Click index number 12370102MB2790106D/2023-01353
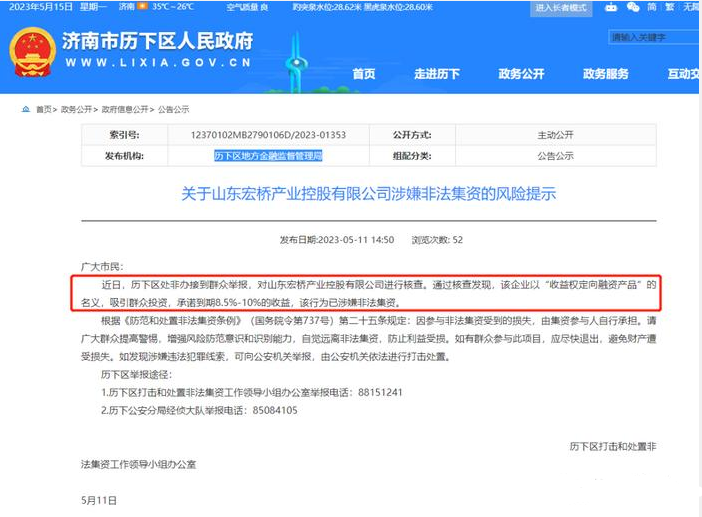 coord(268,135)
